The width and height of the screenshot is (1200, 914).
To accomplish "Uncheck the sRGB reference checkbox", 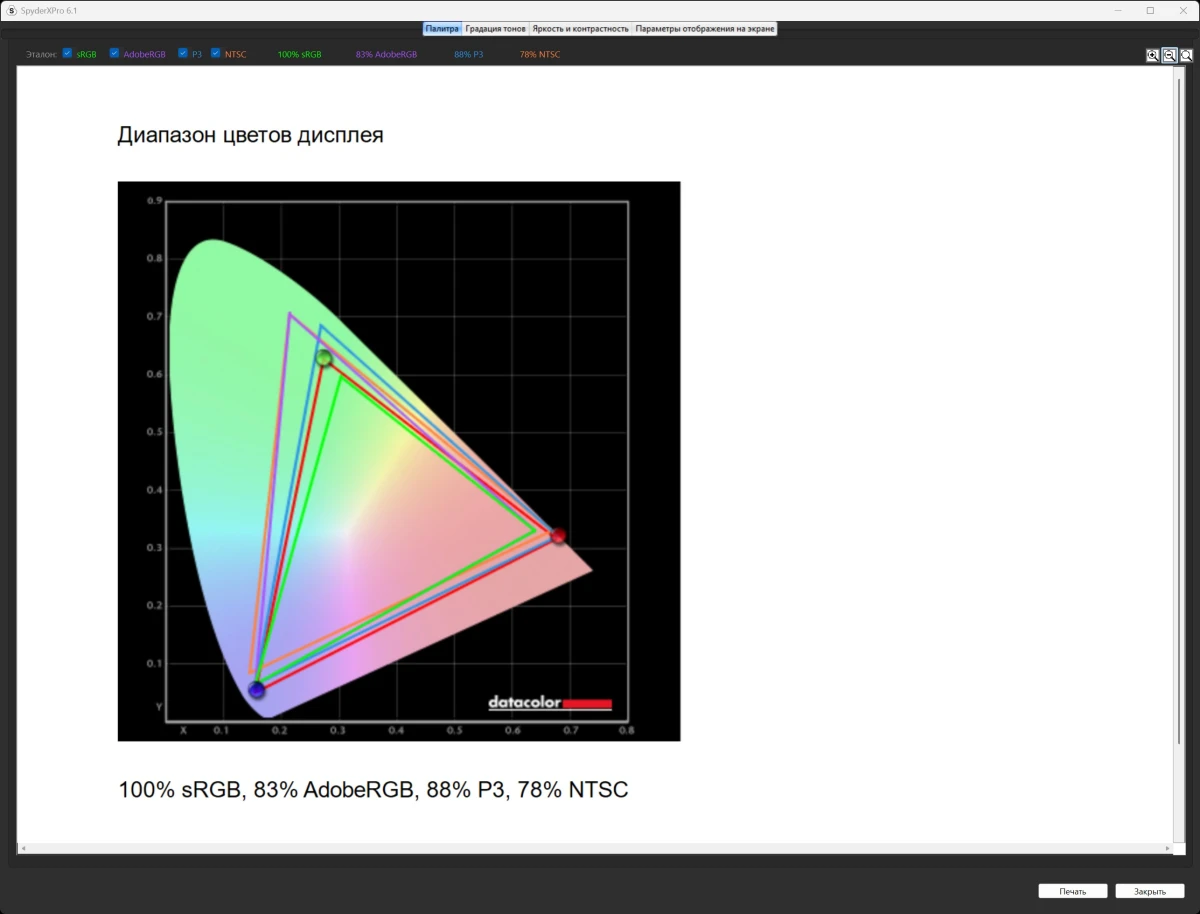I will pos(68,54).
